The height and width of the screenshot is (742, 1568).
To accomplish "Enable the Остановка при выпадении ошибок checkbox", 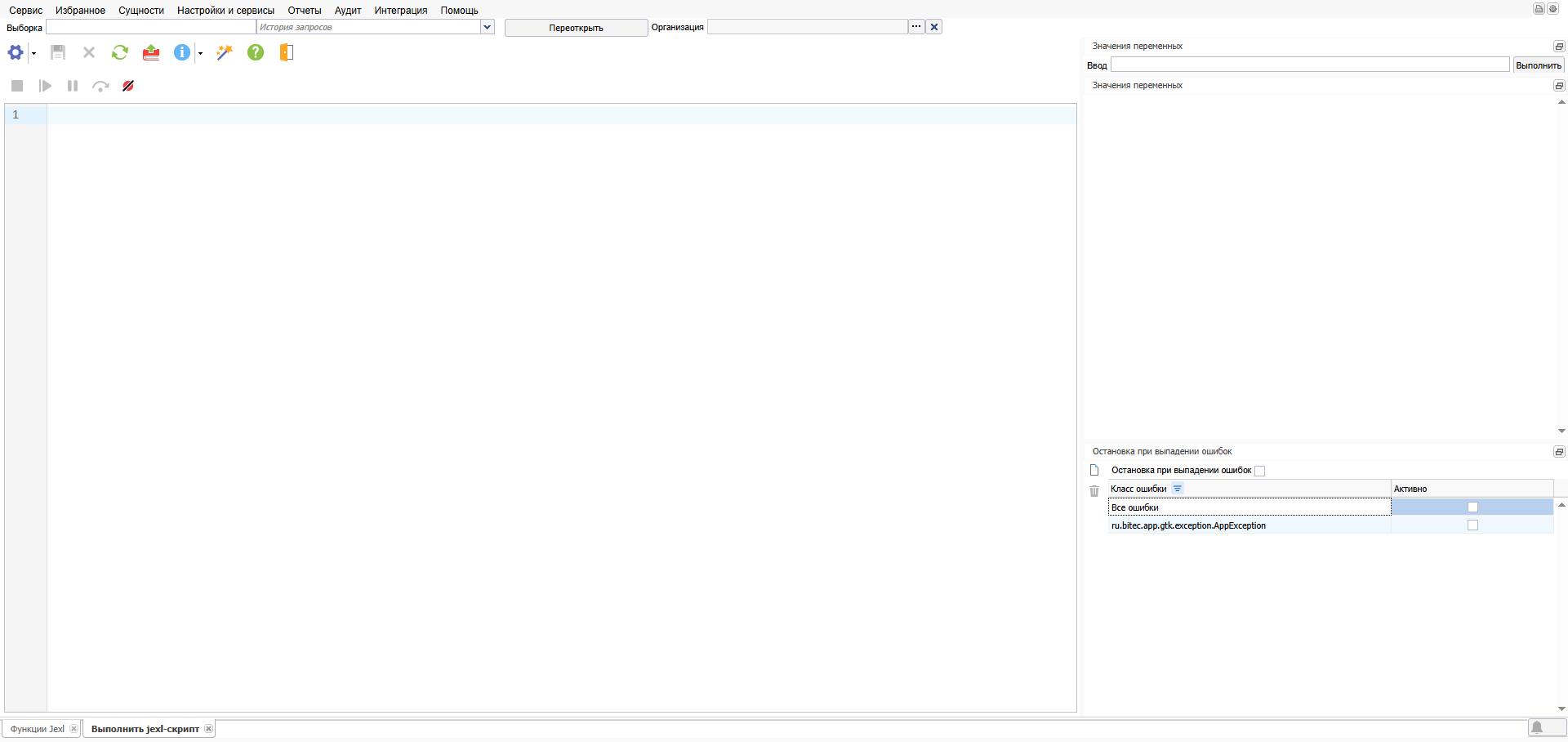I will pyautogui.click(x=1259, y=471).
